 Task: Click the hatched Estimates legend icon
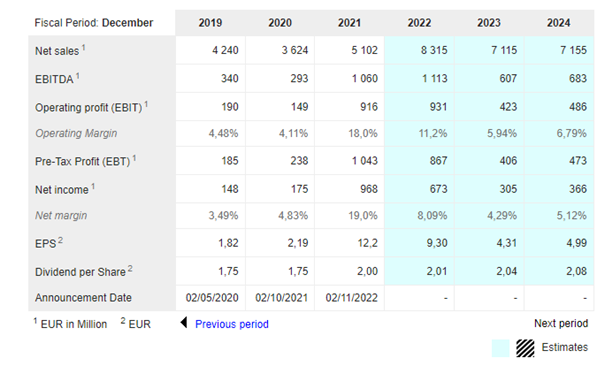[x=525, y=348]
